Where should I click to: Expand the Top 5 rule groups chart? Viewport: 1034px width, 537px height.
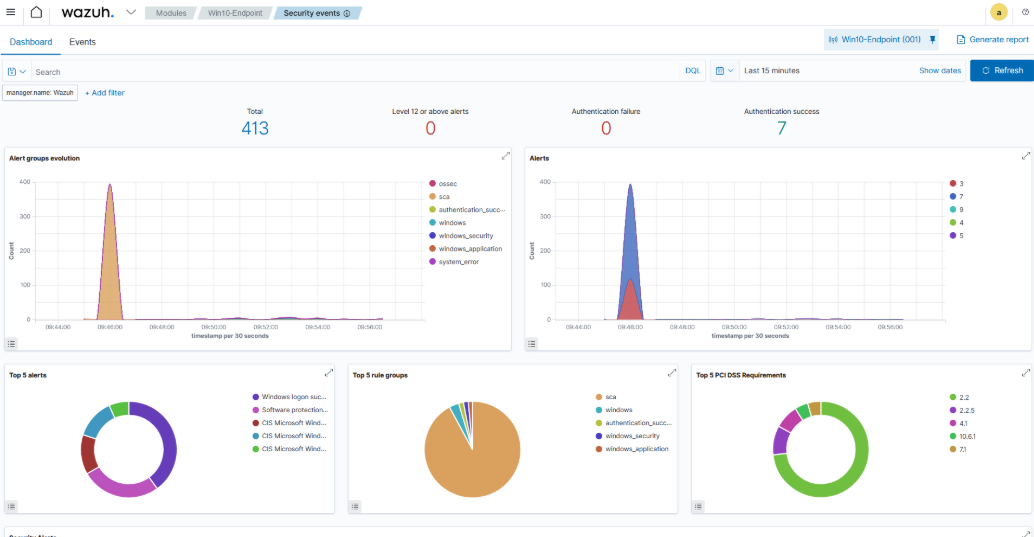[672, 373]
